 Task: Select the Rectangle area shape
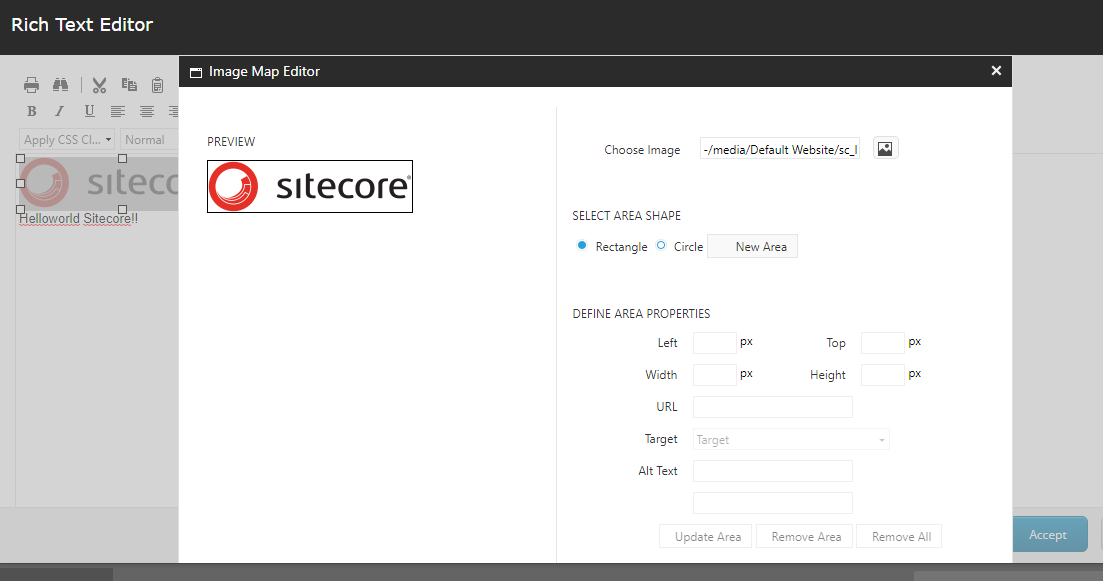pos(582,245)
